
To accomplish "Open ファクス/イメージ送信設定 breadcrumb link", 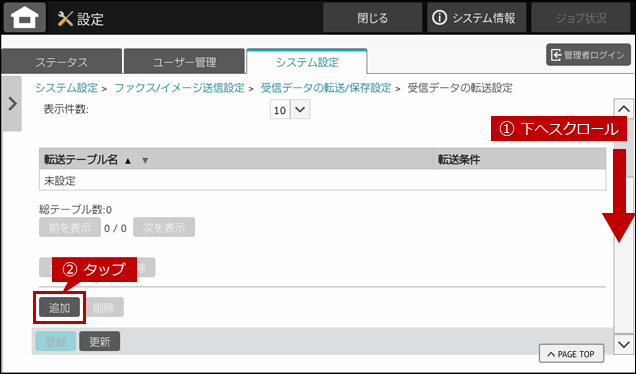I will point(179,88).
